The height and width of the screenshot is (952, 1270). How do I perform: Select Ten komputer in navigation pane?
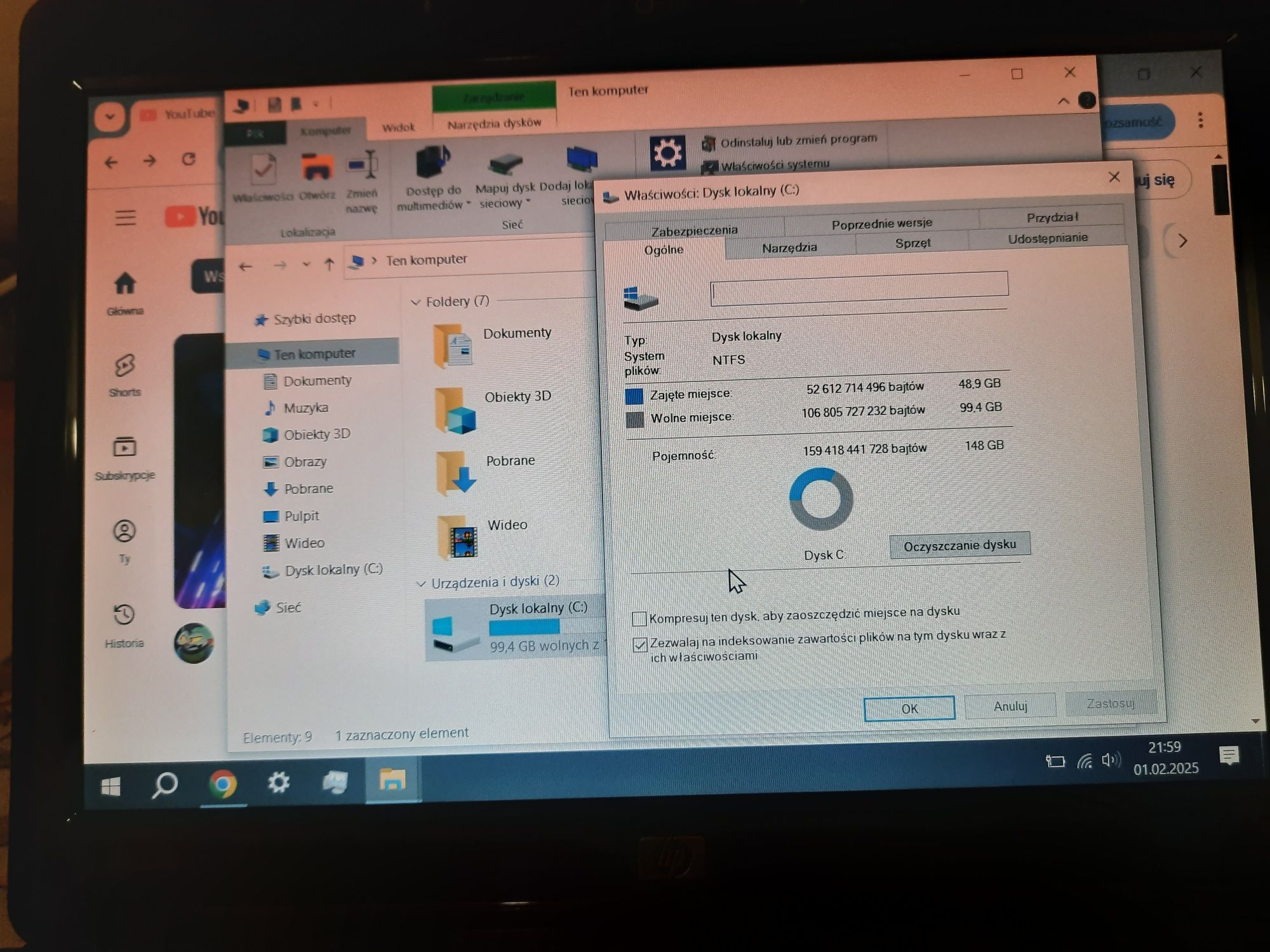(312, 354)
